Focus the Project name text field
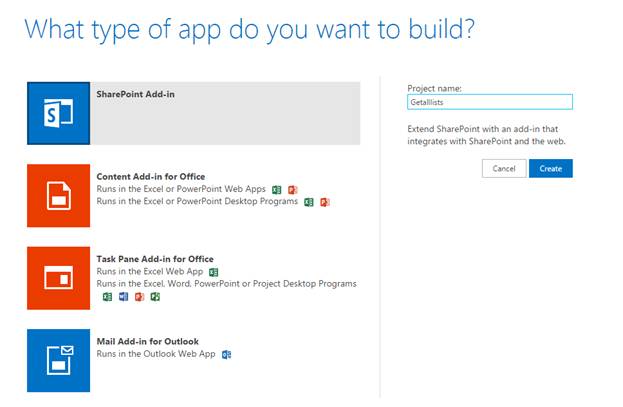 click(490, 102)
